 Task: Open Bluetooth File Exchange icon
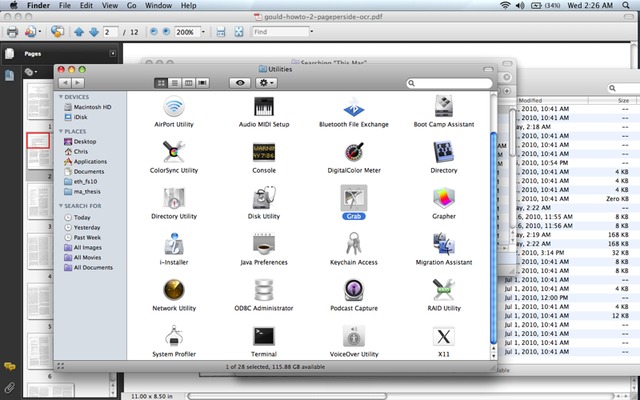(x=353, y=107)
